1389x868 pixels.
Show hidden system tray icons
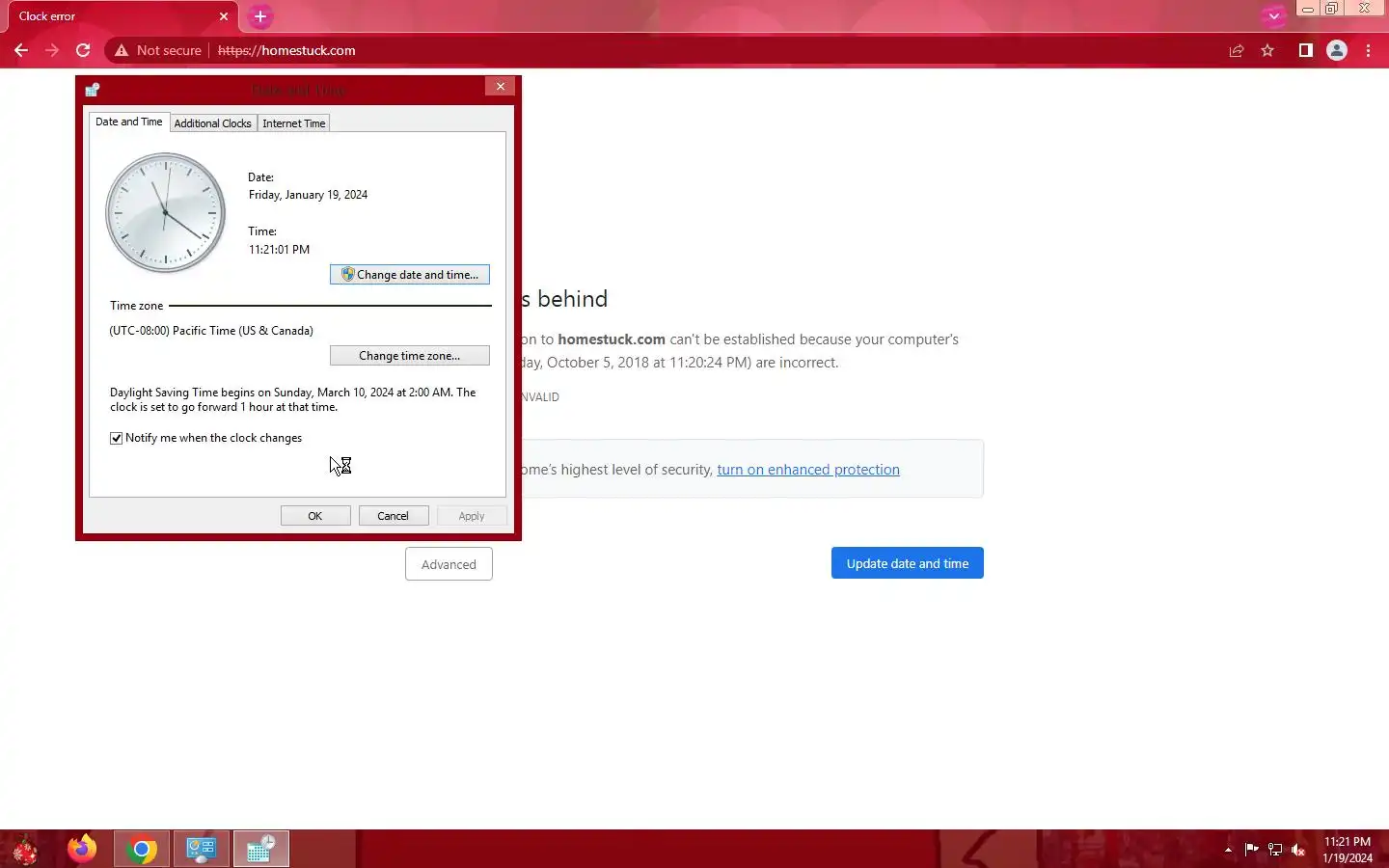[1228, 850]
